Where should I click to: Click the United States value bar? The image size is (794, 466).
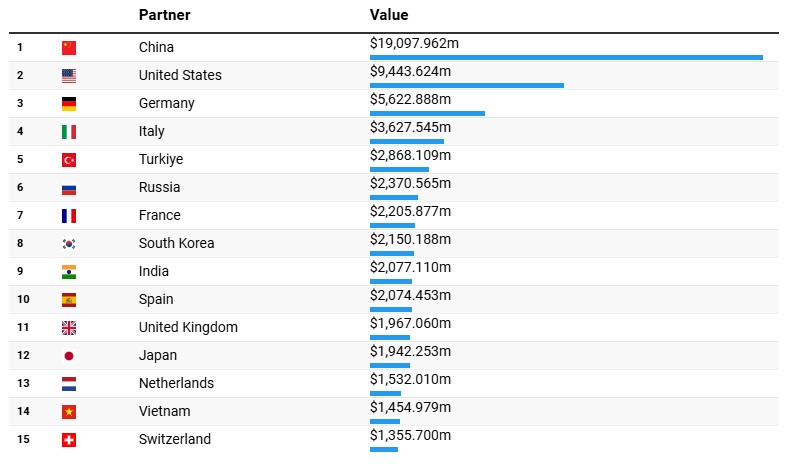tap(466, 85)
